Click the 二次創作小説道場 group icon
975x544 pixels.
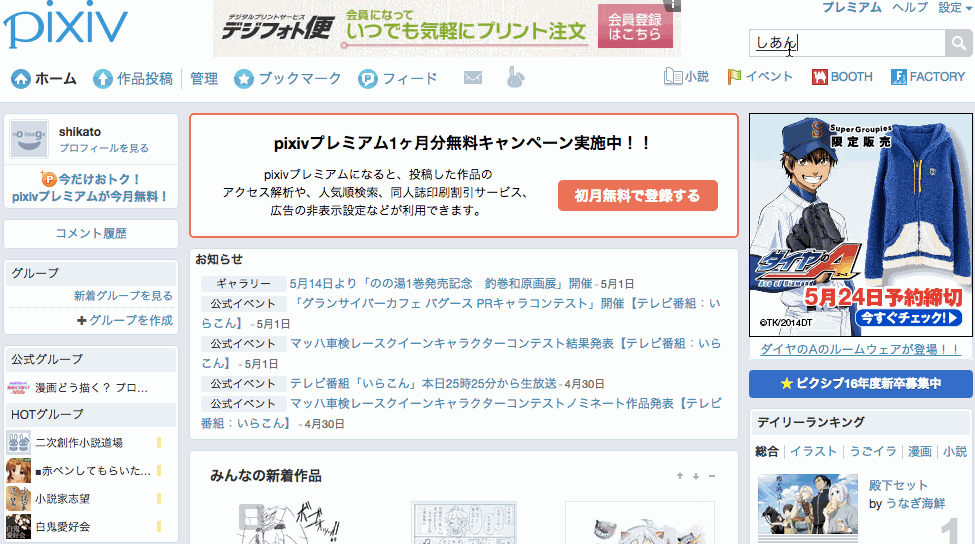[19, 443]
